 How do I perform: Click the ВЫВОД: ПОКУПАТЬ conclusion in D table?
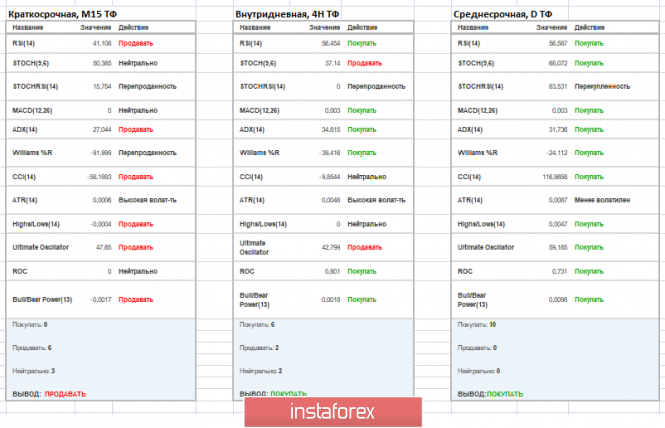[490, 394]
